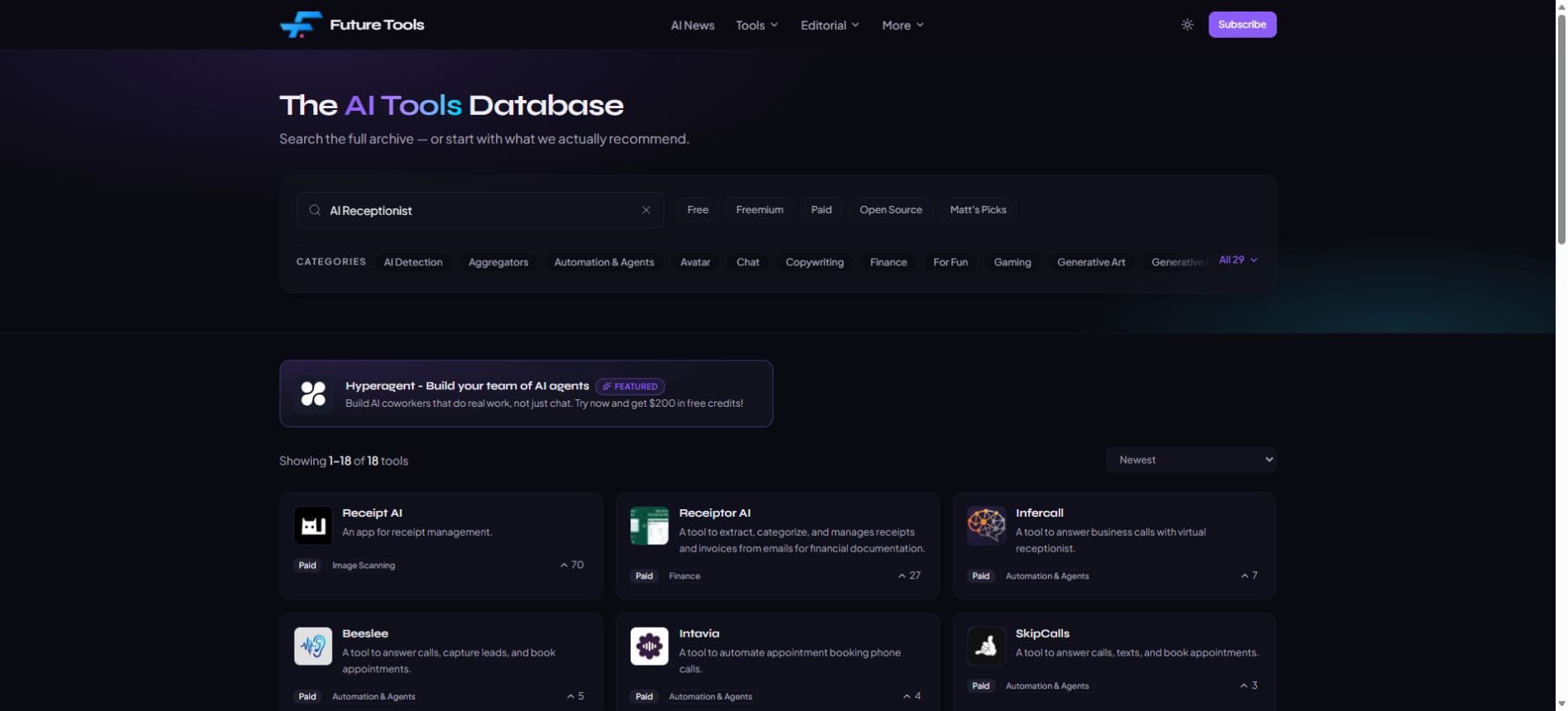1568x711 pixels.
Task: Filter by Copywriting category
Action: [x=814, y=262]
